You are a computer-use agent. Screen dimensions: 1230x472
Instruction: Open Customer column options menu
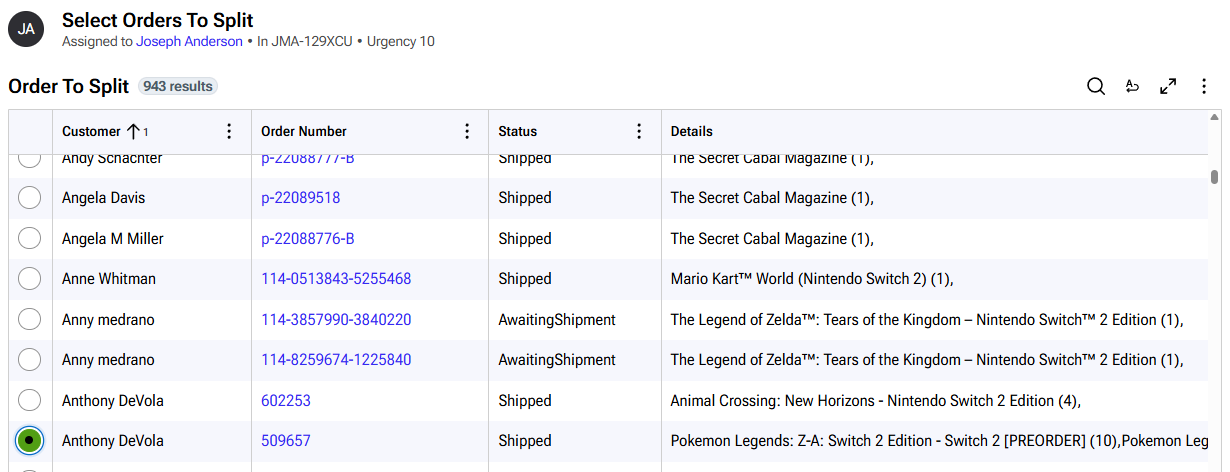[x=229, y=131]
